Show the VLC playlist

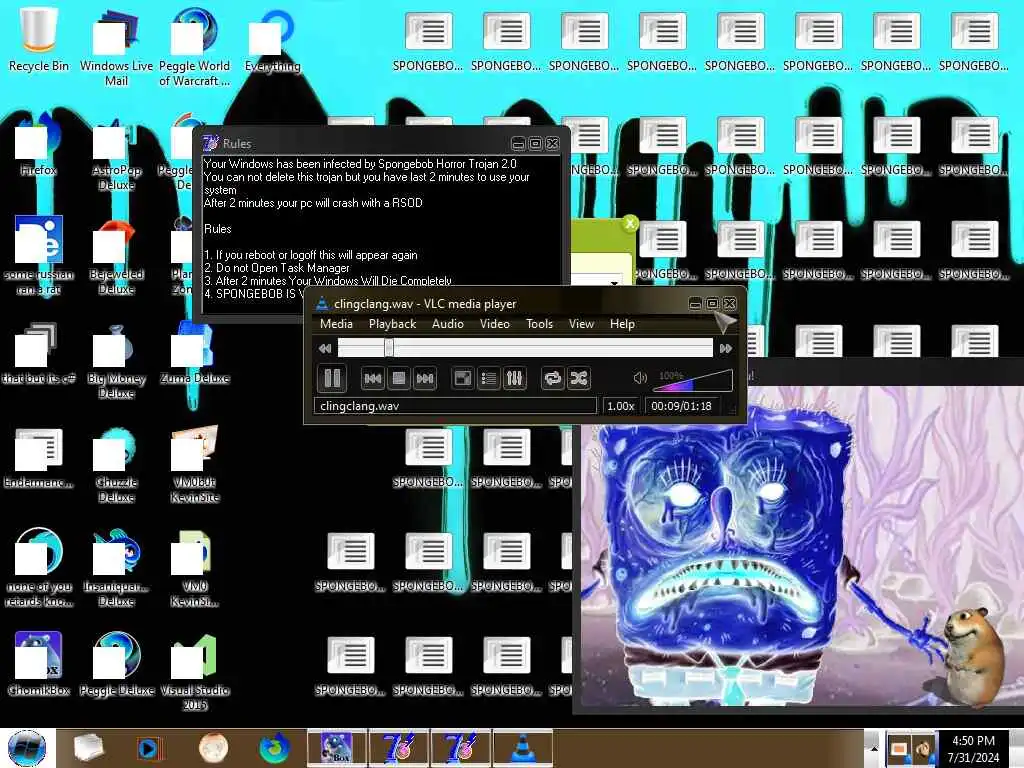coord(488,379)
